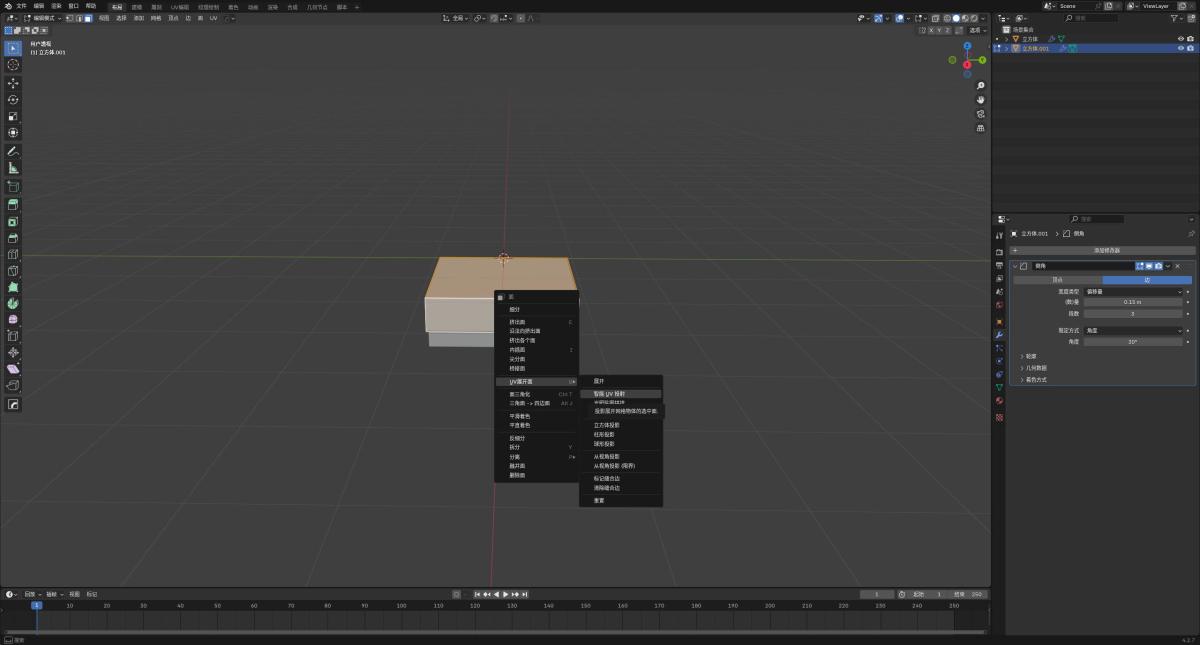Switch to face select mode icon
The height and width of the screenshot is (645, 1200).
click(88, 18)
